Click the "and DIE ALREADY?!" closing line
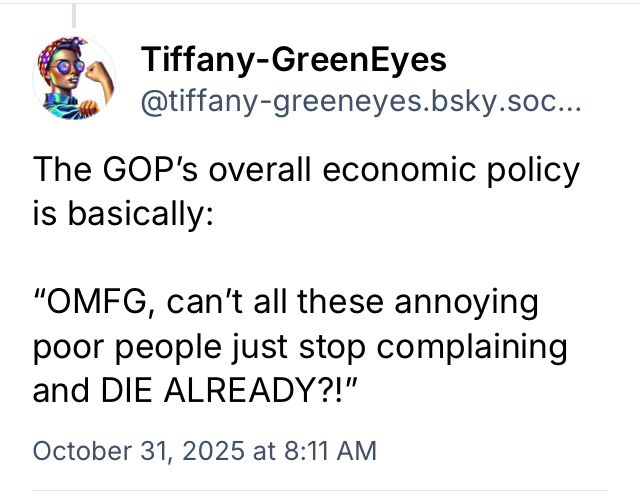 [x=195, y=390]
